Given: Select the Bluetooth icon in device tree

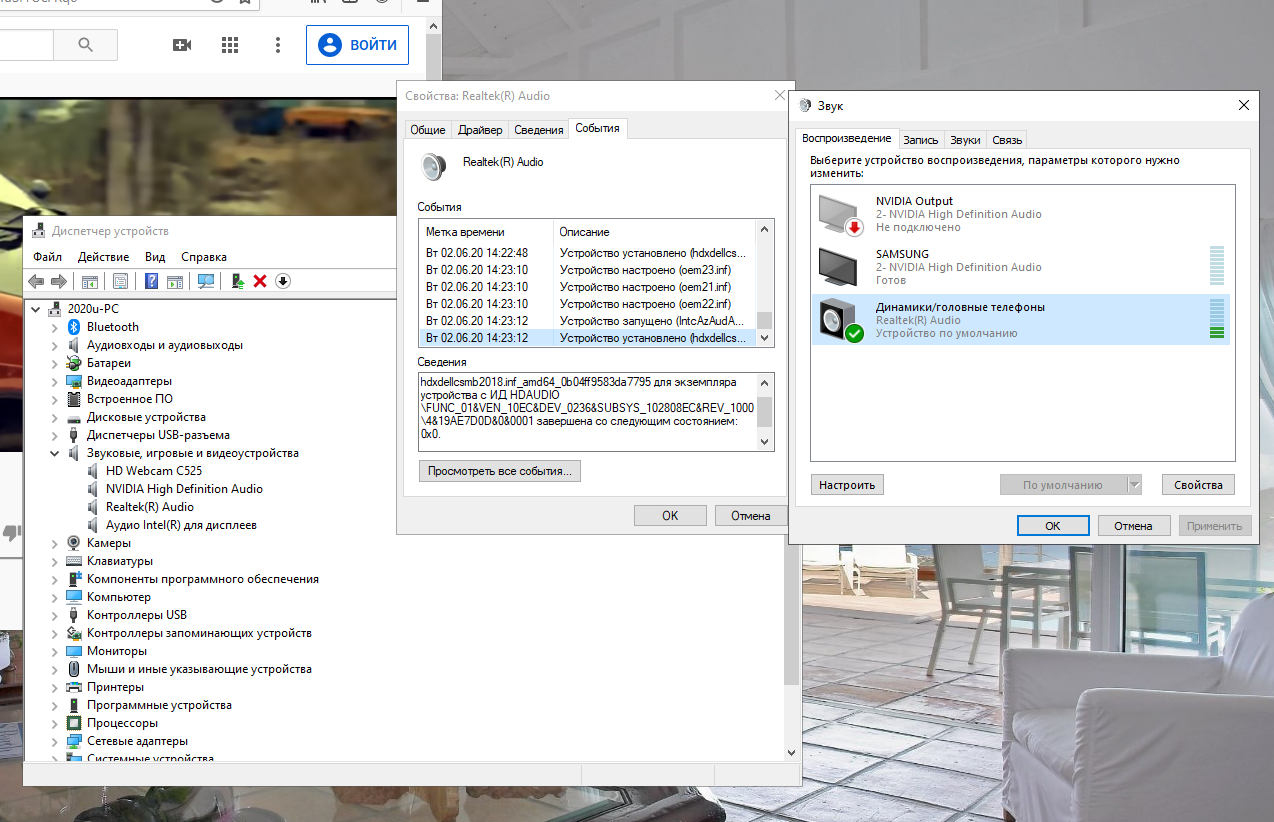Looking at the screenshot, I should 74,327.
